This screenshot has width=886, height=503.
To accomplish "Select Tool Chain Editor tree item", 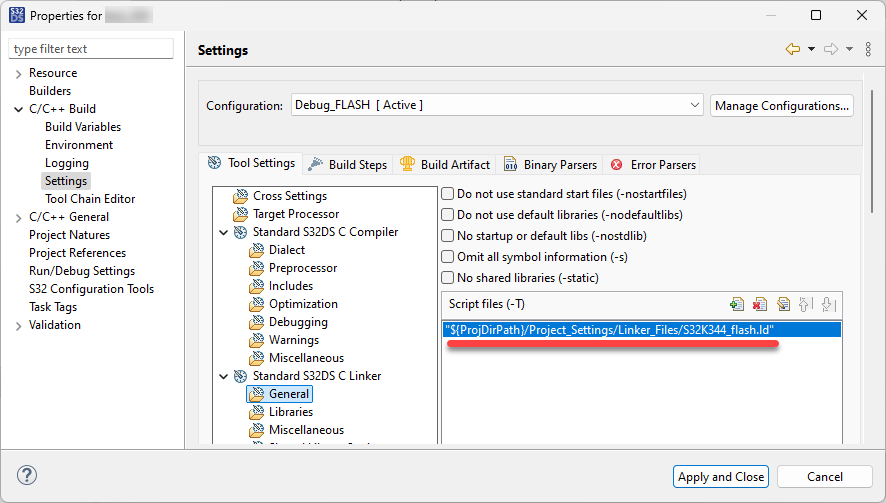I will [x=90, y=199].
